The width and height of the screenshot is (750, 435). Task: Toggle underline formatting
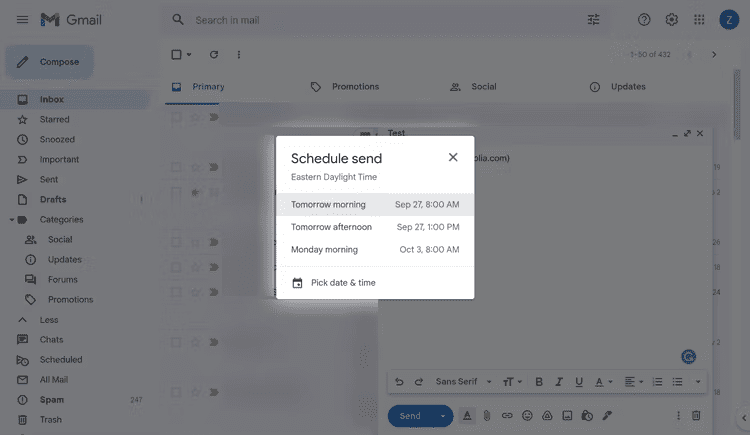pos(579,382)
